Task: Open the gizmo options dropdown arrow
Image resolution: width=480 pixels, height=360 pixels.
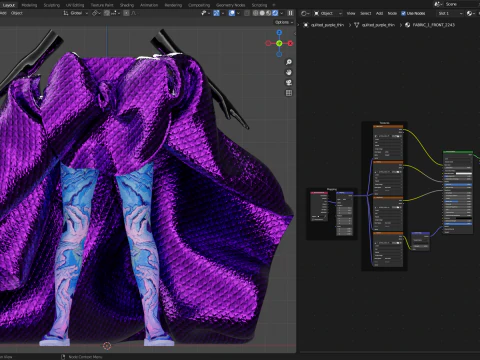Action: pos(223,13)
